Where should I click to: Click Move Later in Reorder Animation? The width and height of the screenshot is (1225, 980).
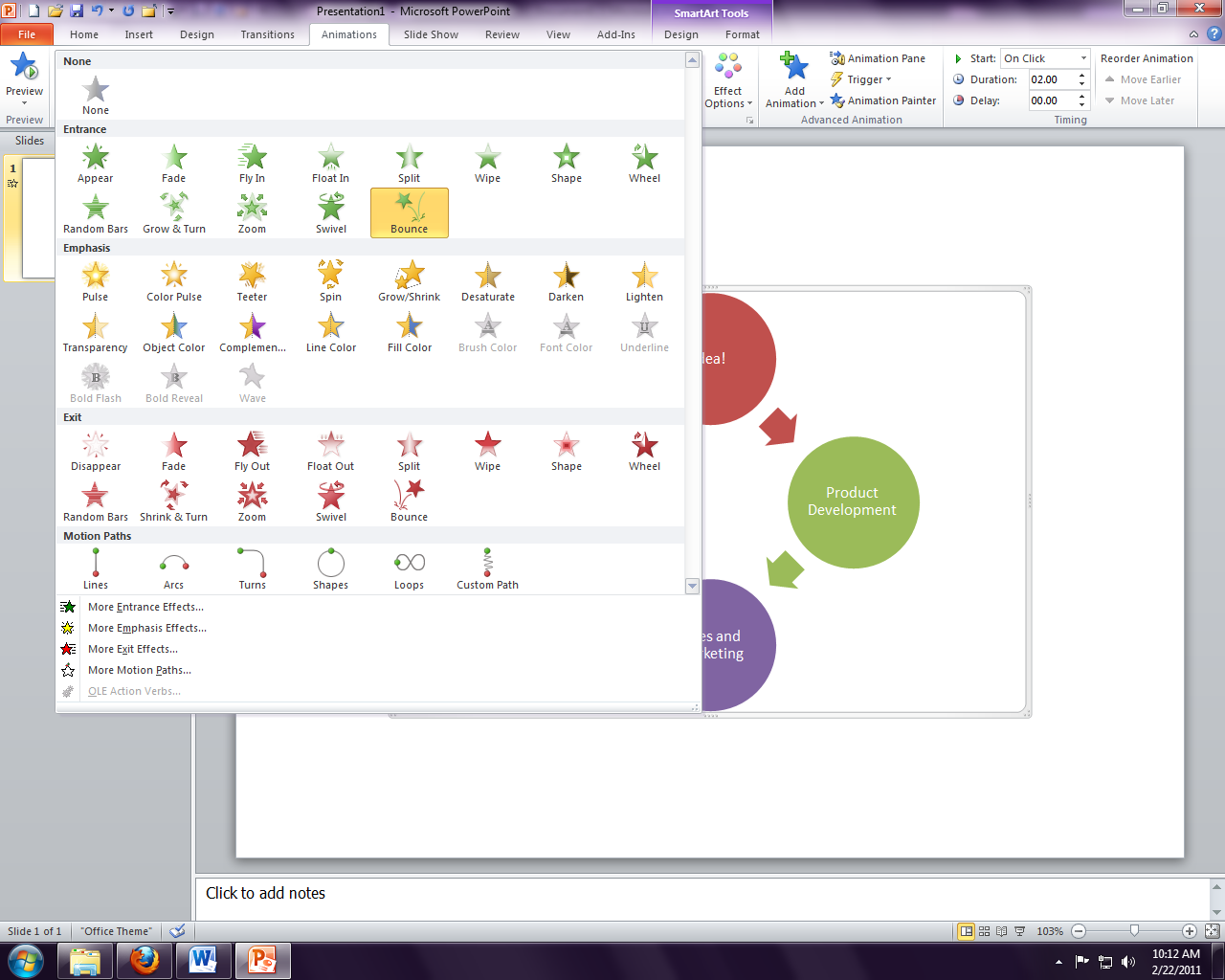(x=1139, y=100)
